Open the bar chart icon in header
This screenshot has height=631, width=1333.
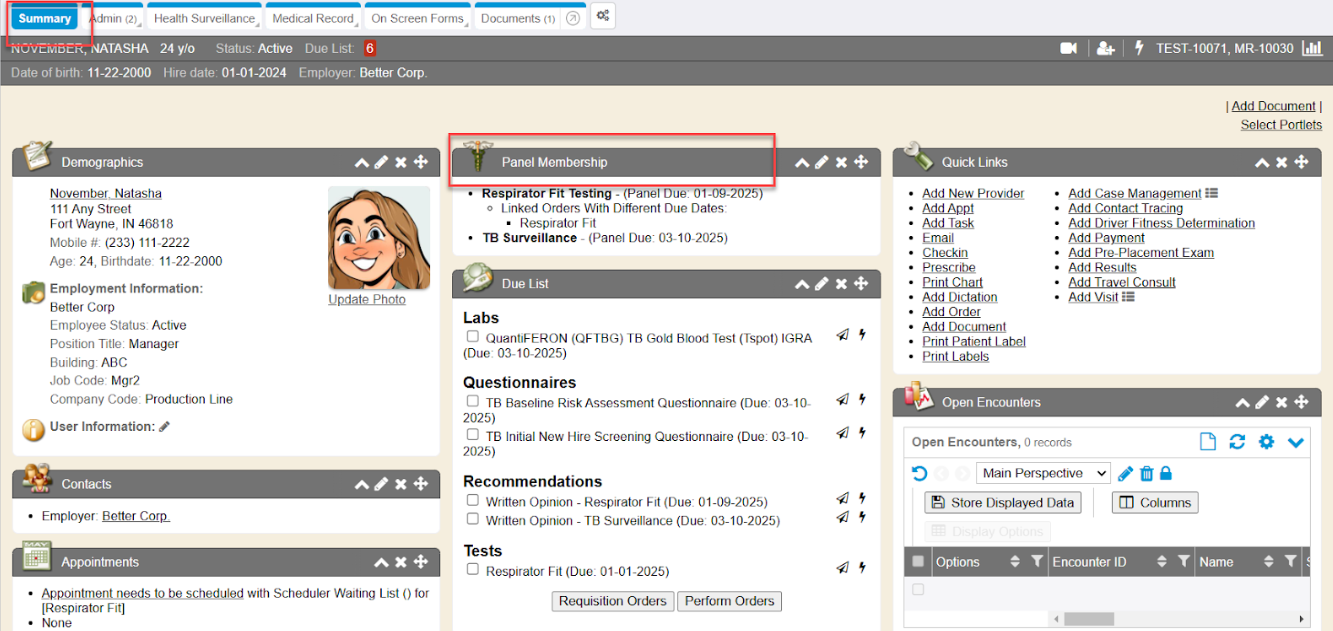tap(1311, 48)
